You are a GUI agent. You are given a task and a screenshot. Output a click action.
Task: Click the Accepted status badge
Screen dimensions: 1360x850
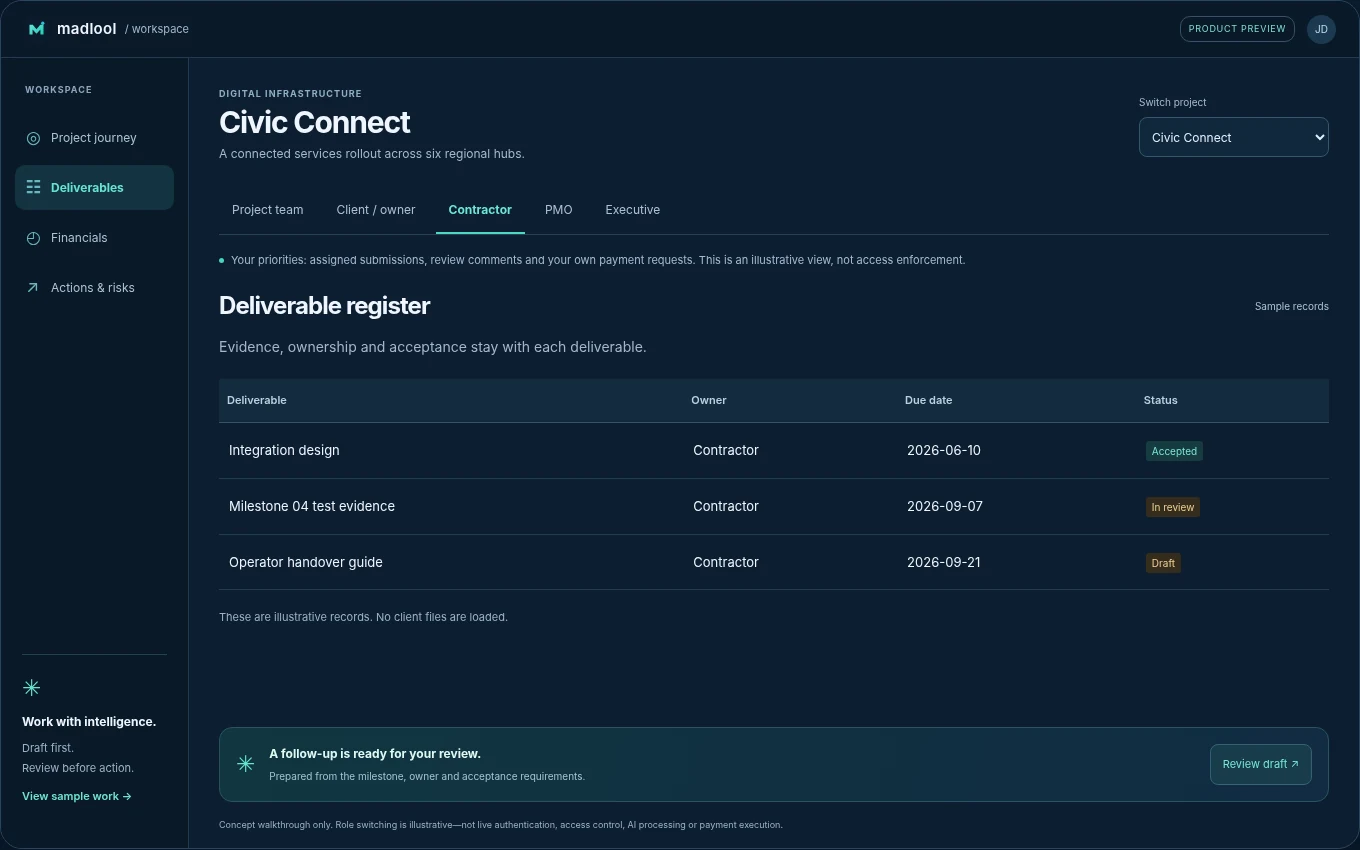point(1174,451)
